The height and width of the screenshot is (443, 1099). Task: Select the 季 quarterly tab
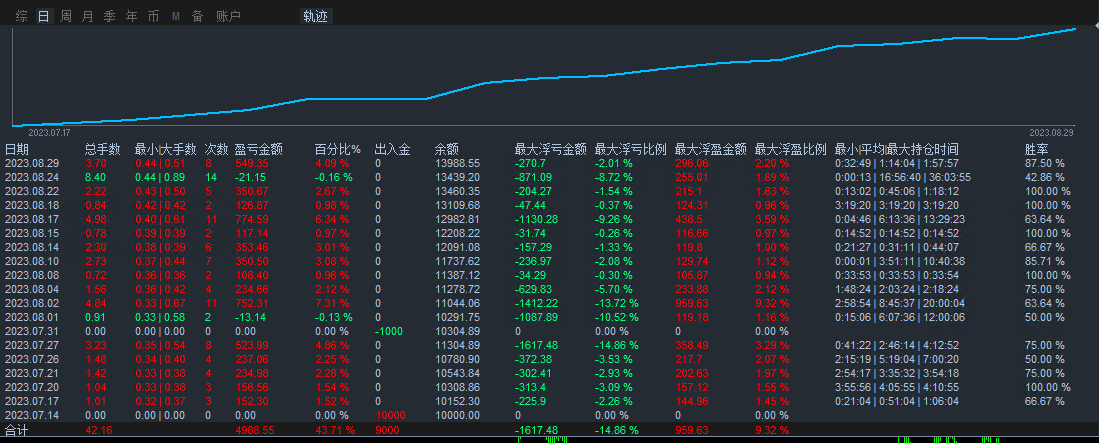pyautogui.click(x=110, y=16)
